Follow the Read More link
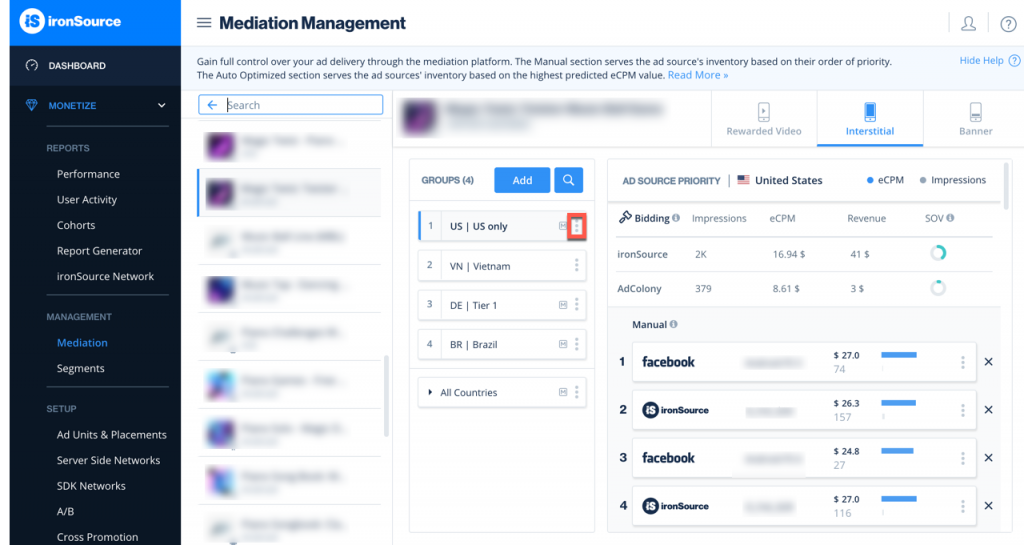 pos(697,75)
